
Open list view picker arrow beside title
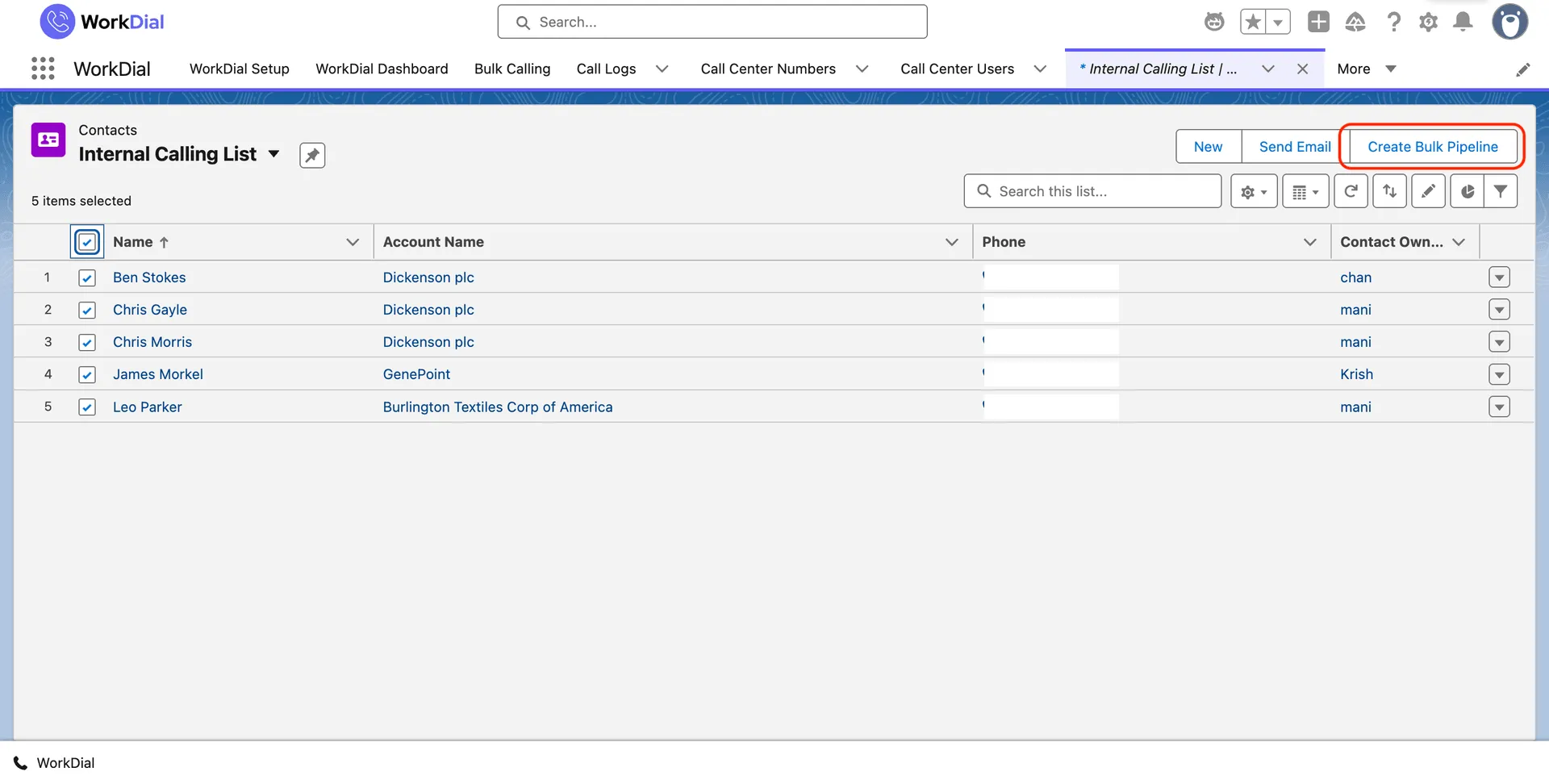[x=273, y=154]
